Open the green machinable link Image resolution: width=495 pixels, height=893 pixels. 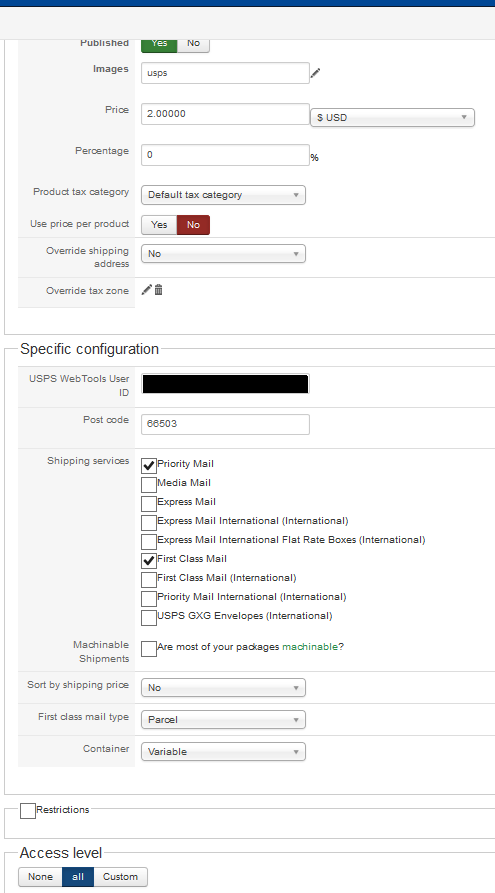click(x=310, y=647)
